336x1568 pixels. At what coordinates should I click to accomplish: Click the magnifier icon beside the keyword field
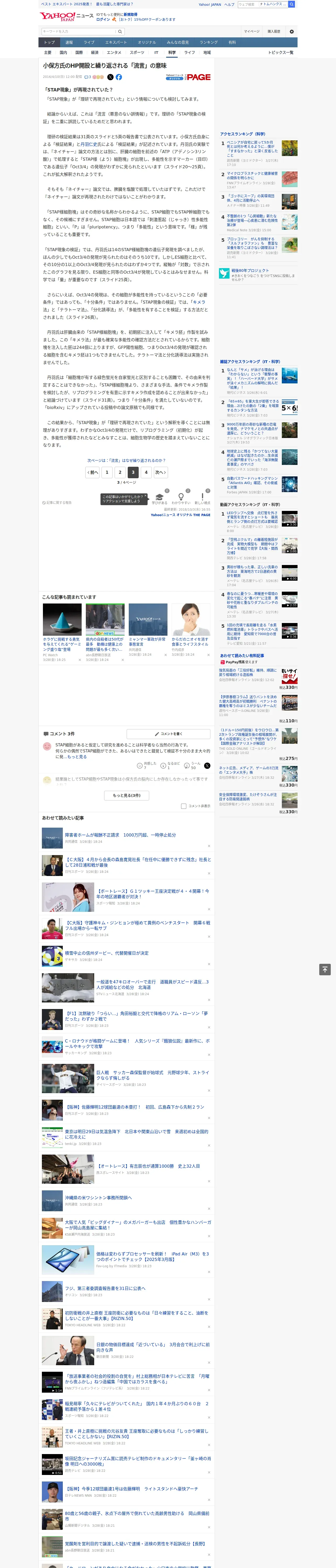[x=120, y=32]
